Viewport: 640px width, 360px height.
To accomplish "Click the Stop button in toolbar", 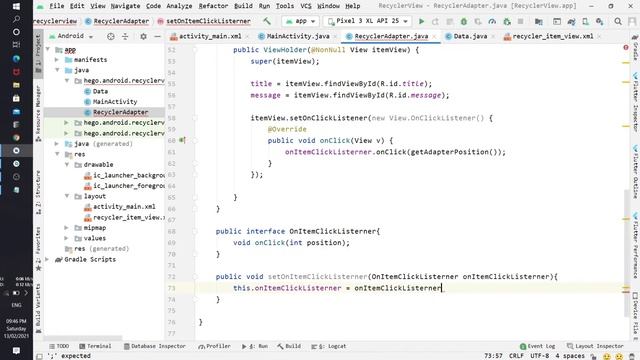I will (520, 21).
